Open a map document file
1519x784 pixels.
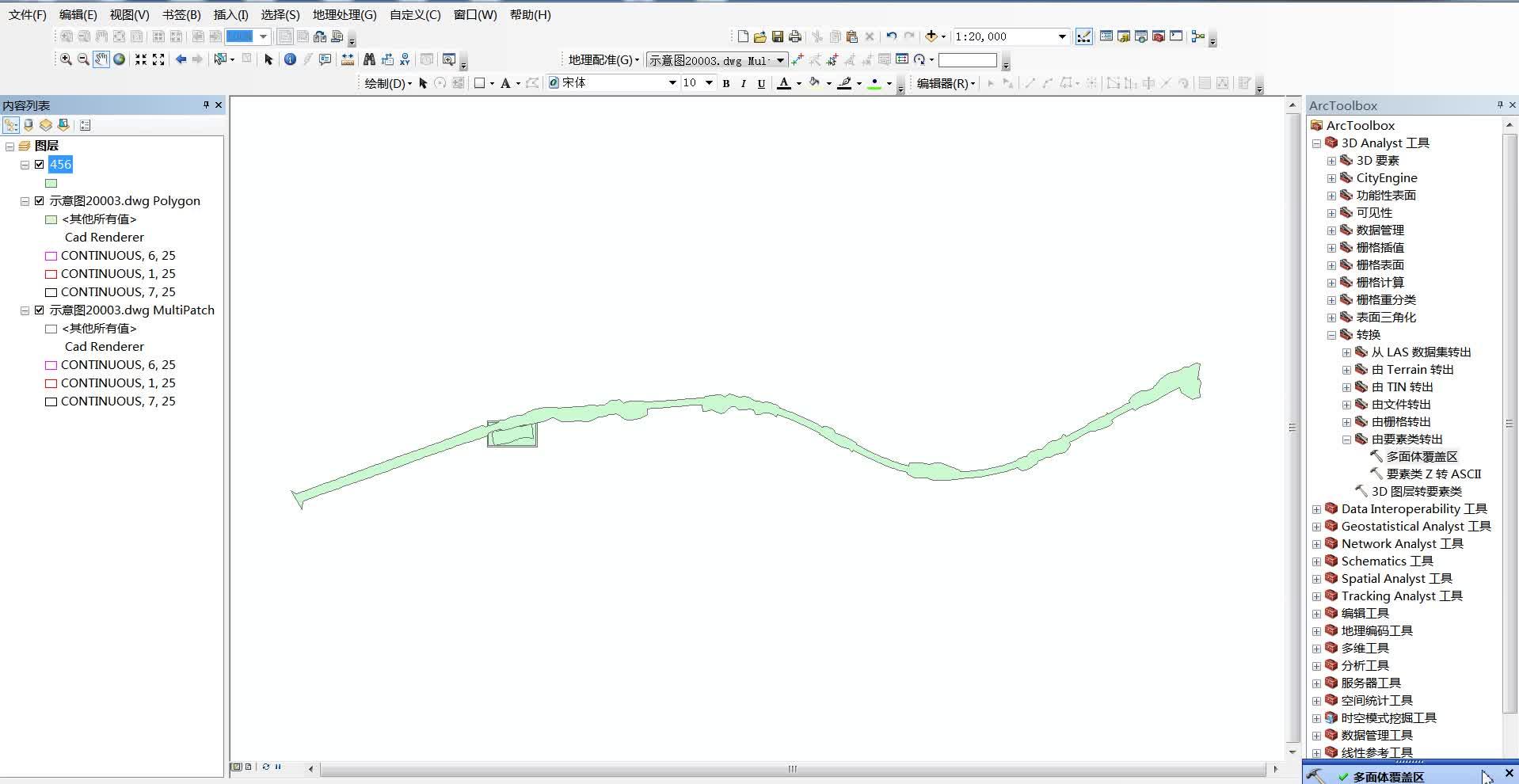click(x=760, y=36)
